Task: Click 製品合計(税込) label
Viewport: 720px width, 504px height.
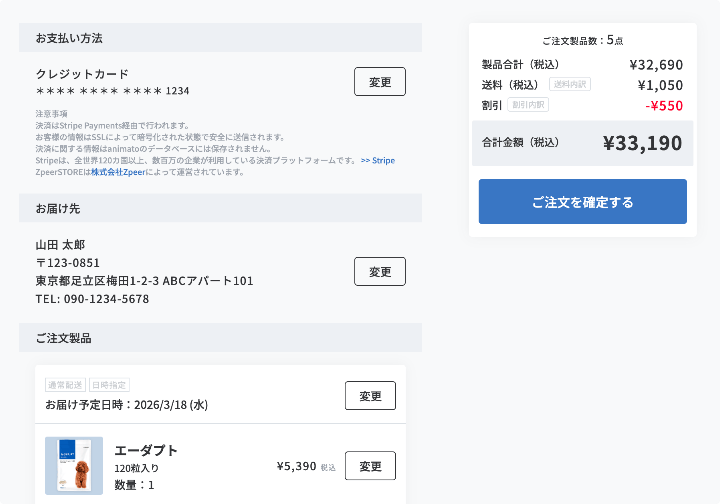Action: point(520,64)
